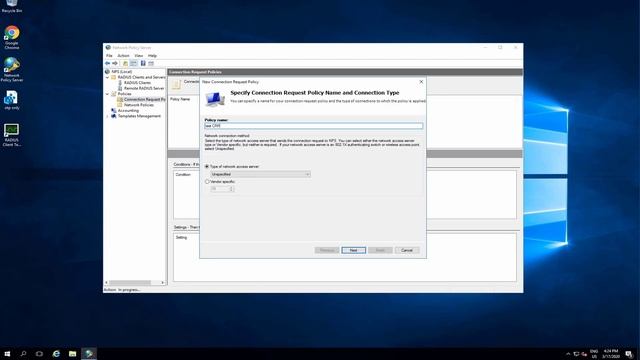Expand the Templates Management node
This screenshot has height=360, width=640.
point(107,116)
